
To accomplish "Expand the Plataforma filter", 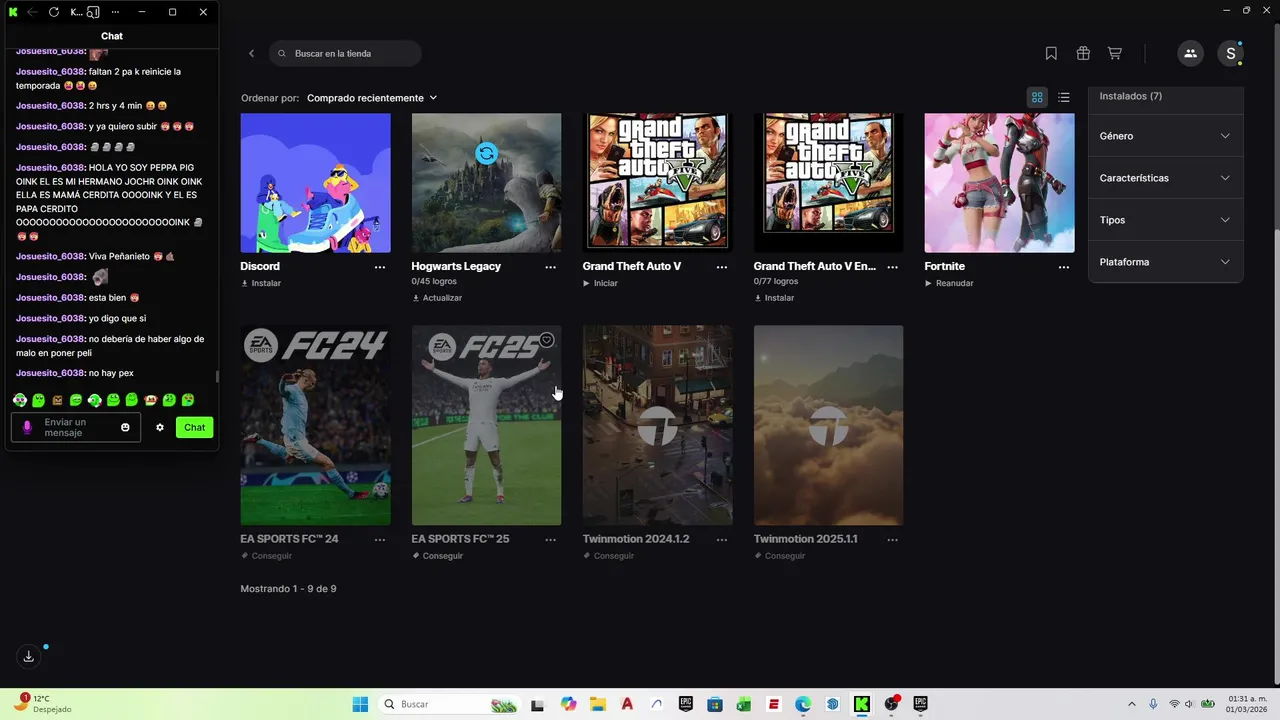I will pyautogui.click(x=1165, y=262).
